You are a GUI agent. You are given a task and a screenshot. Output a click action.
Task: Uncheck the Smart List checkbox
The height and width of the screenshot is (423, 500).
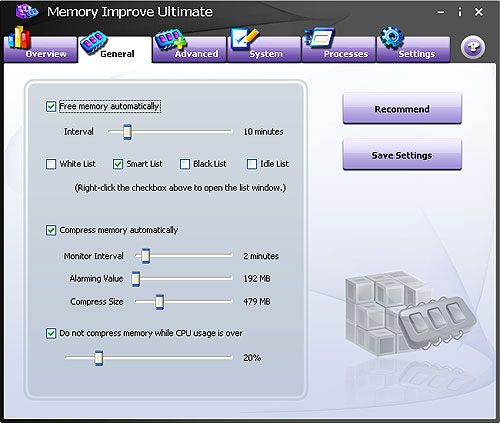(118, 164)
